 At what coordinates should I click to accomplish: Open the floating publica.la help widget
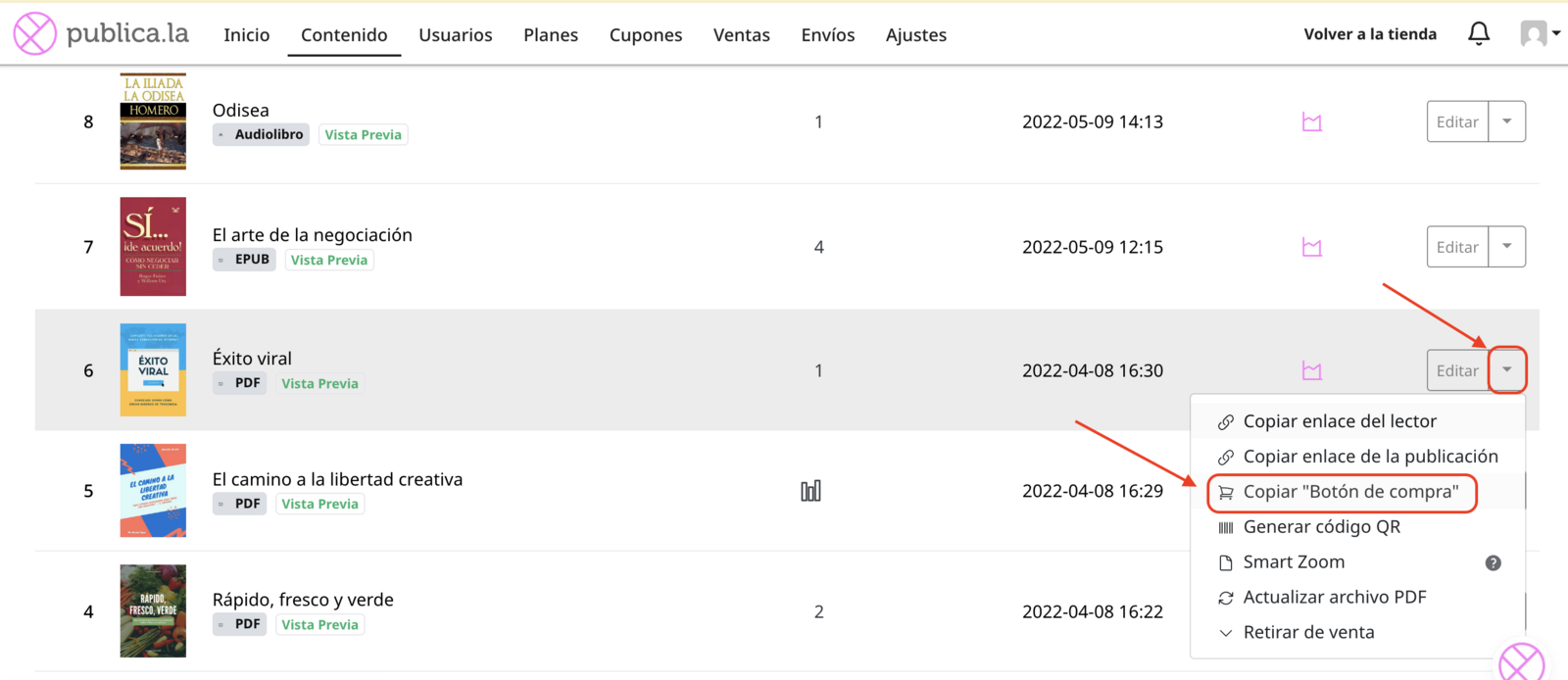[1522, 662]
